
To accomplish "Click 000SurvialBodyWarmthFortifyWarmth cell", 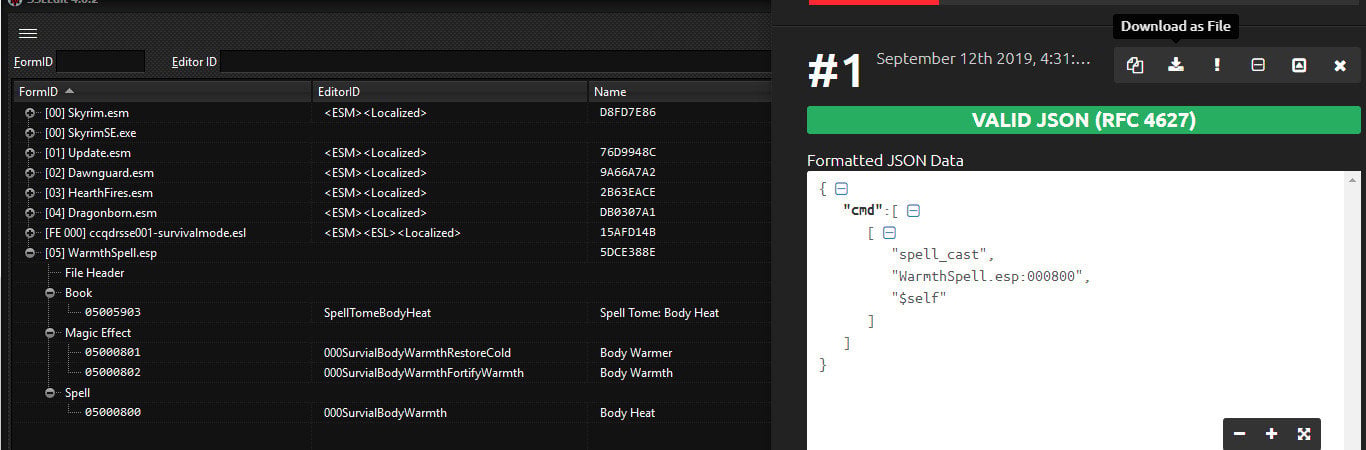I will (424, 373).
